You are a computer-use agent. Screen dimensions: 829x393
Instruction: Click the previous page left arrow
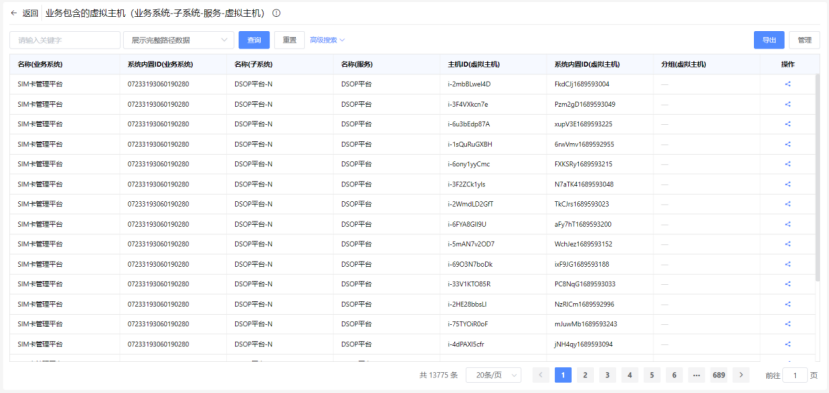pos(541,375)
